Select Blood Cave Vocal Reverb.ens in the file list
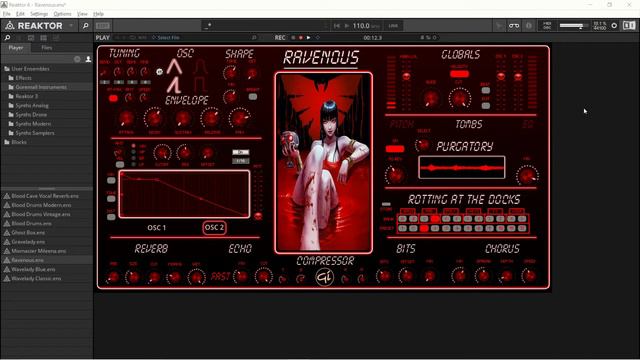This screenshot has width=640, height=360. [x=45, y=196]
